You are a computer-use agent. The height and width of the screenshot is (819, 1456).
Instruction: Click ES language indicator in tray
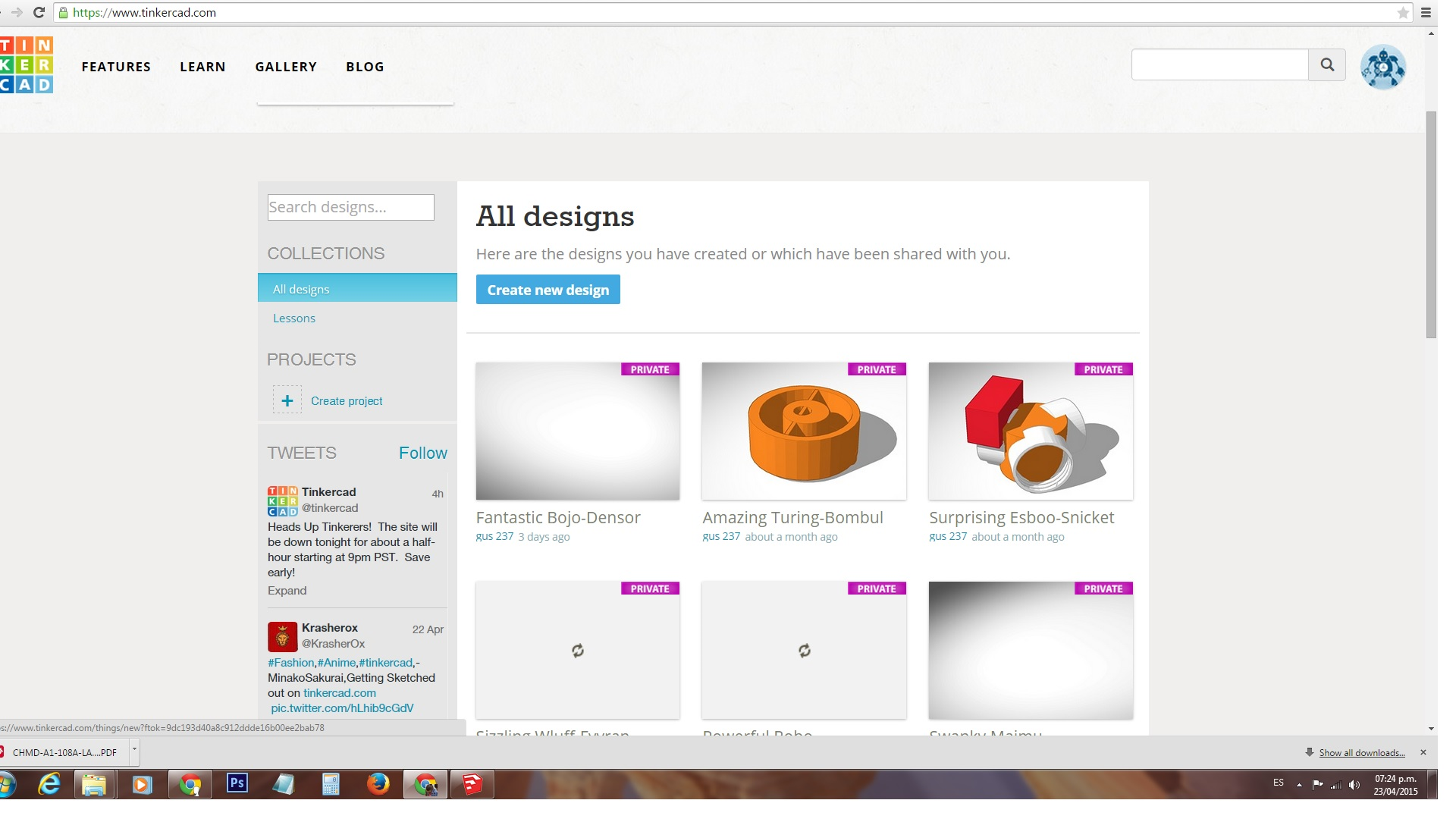tap(1279, 783)
